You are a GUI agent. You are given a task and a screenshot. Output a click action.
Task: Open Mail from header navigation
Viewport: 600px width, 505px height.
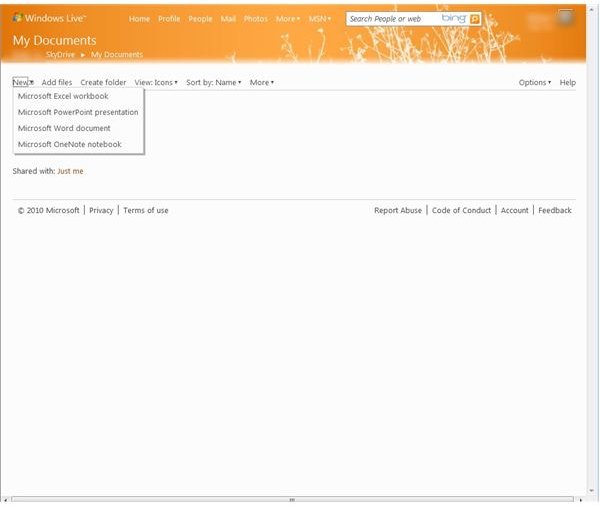click(x=228, y=19)
